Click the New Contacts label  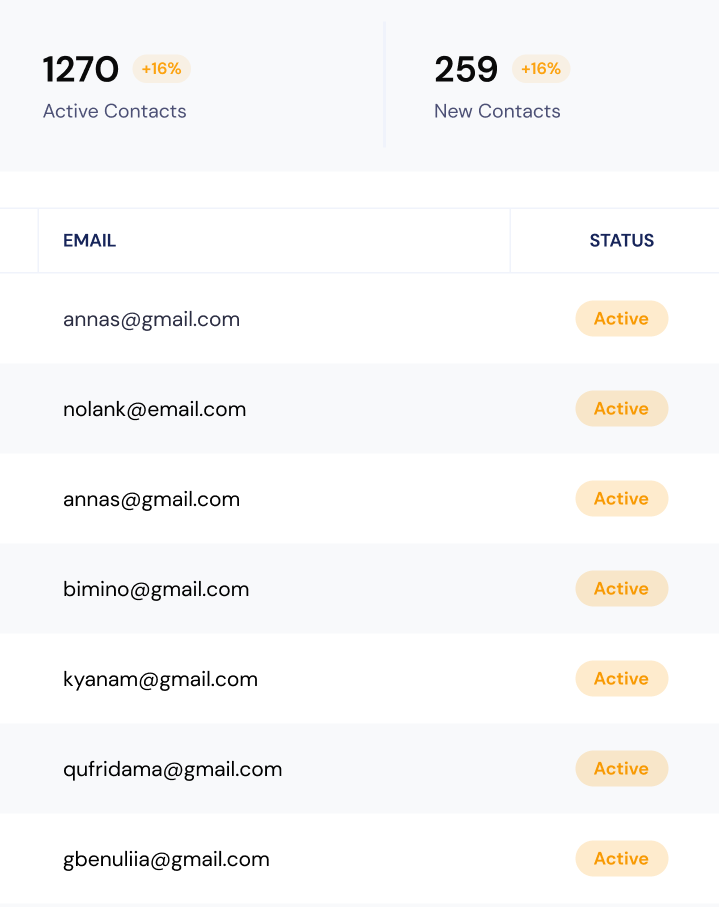(x=497, y=111)
